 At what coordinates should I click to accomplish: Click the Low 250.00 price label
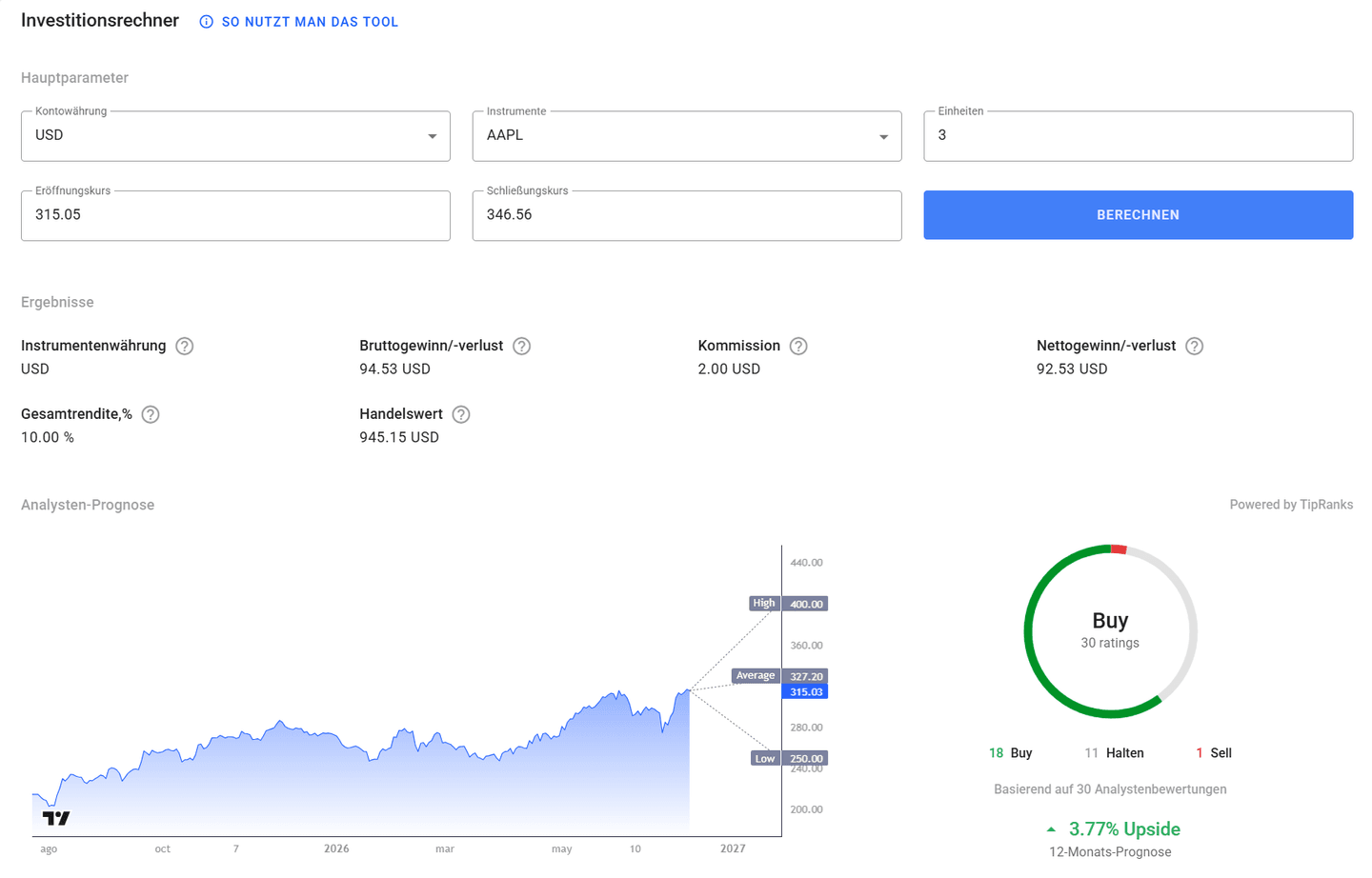coord(789,759)
